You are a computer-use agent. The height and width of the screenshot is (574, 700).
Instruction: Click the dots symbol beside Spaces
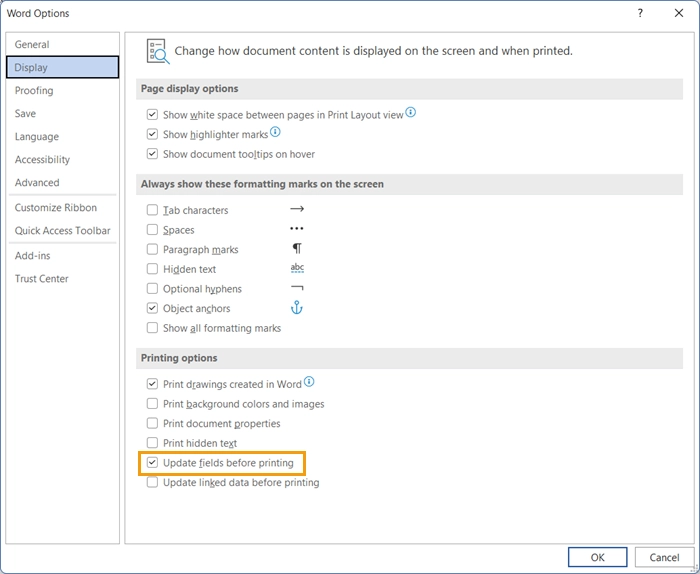(x=297, y=229)
